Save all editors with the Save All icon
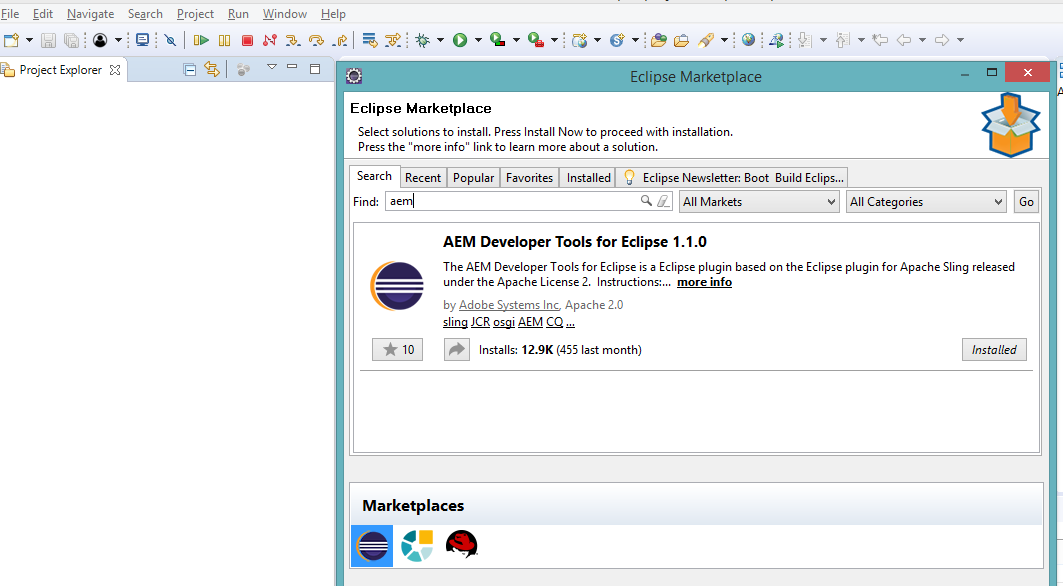The width and height of the screenshot is (1063, 586). pos(71,39)
